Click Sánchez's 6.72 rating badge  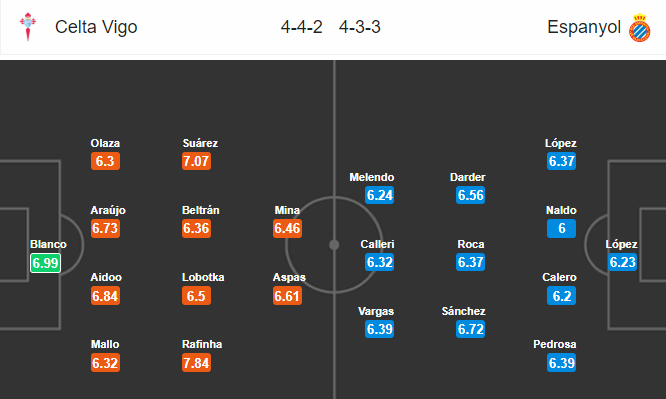pyautogui.click(x=471, y=329)
